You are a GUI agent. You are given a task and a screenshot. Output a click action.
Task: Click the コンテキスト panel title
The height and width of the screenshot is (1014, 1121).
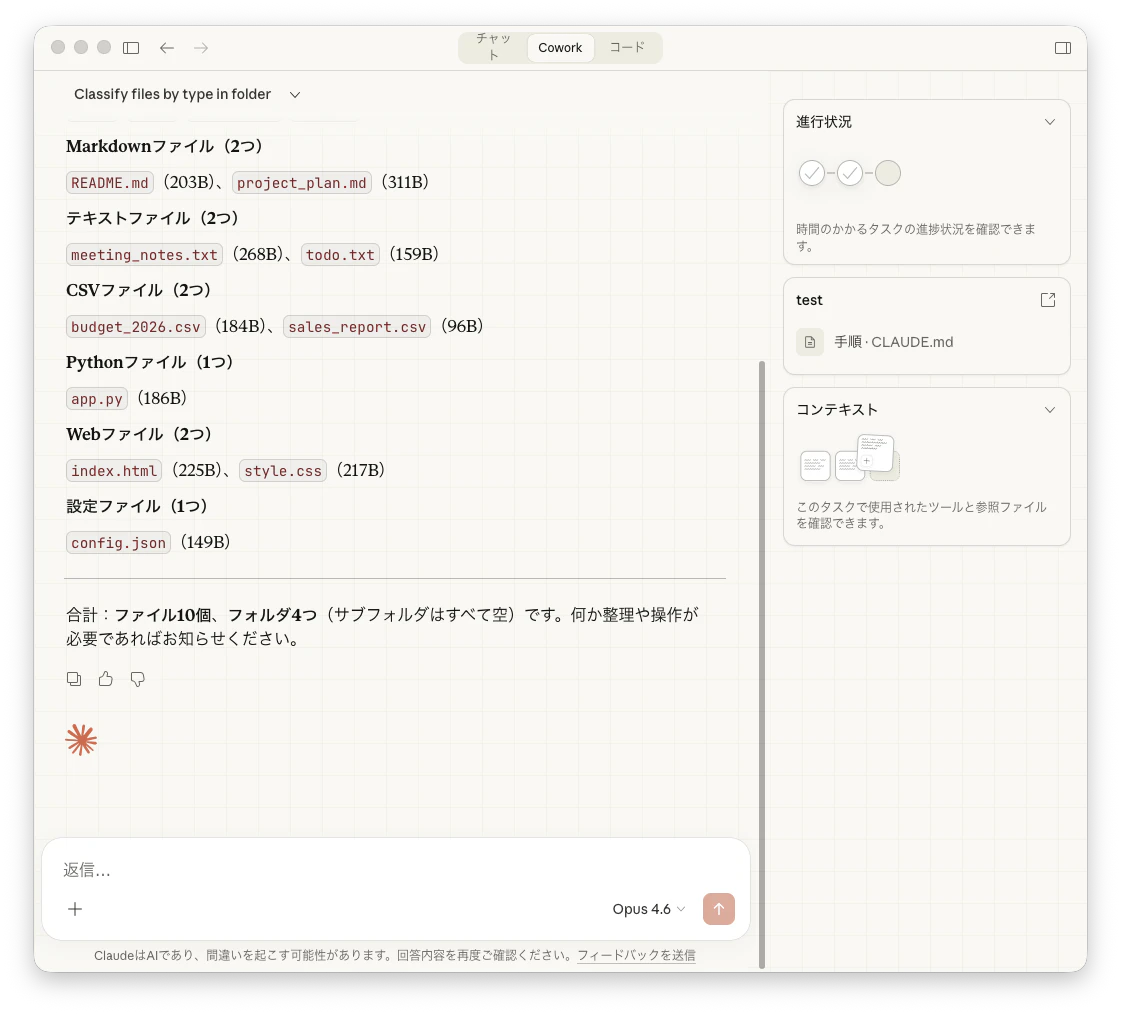click(x=836, y=410)
